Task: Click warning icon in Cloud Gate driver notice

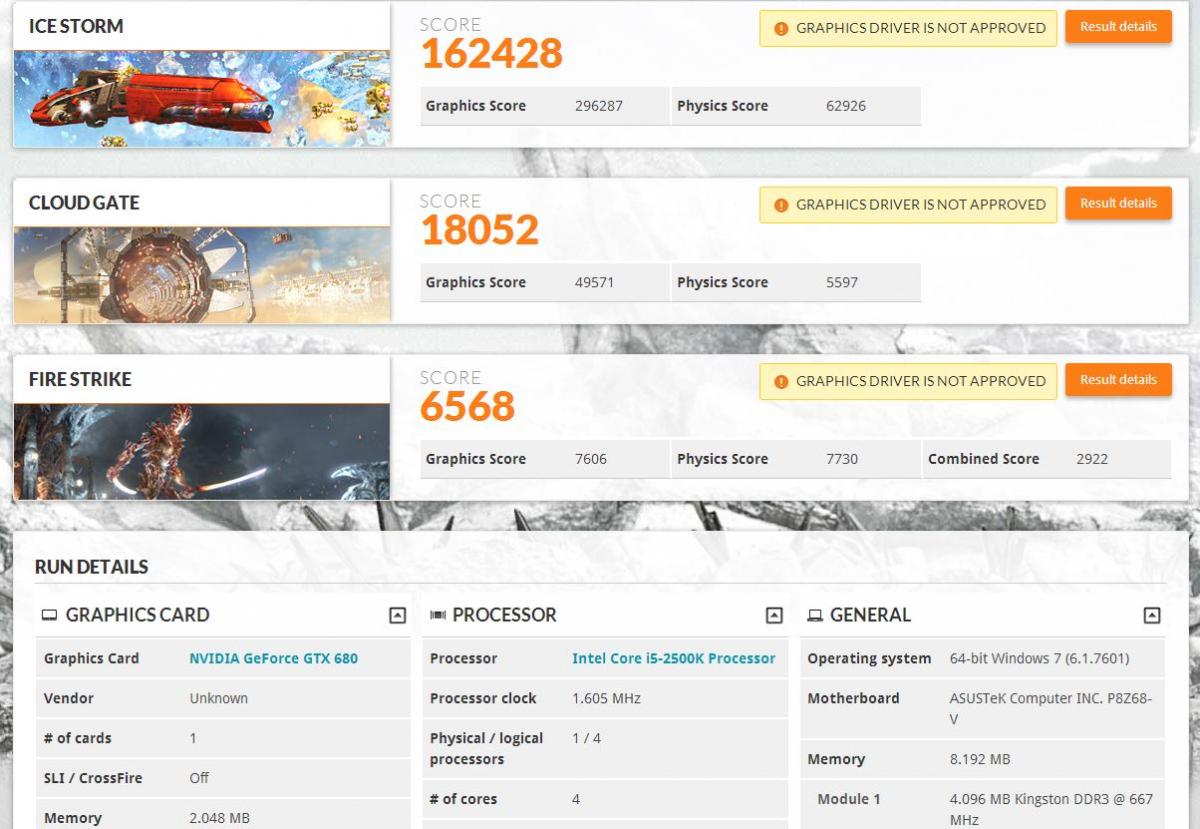Action: [x=781, y=205]
